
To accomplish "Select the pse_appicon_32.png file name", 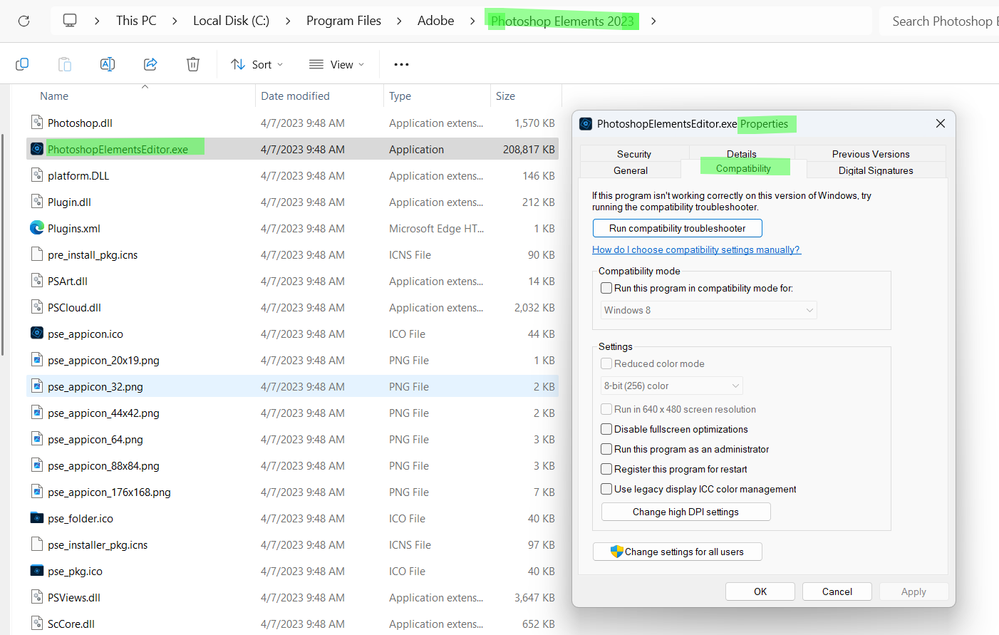I will [x=95, y=387].
